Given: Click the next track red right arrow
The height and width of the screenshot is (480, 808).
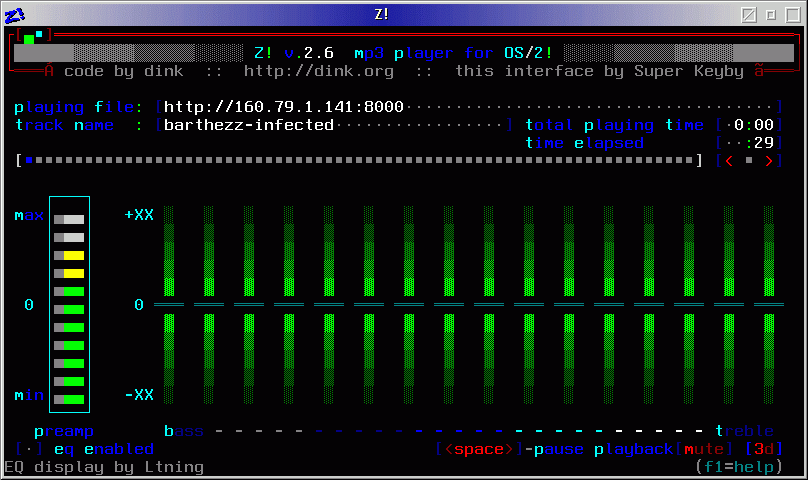Looking at the screenshot, I should click(768, 161).
